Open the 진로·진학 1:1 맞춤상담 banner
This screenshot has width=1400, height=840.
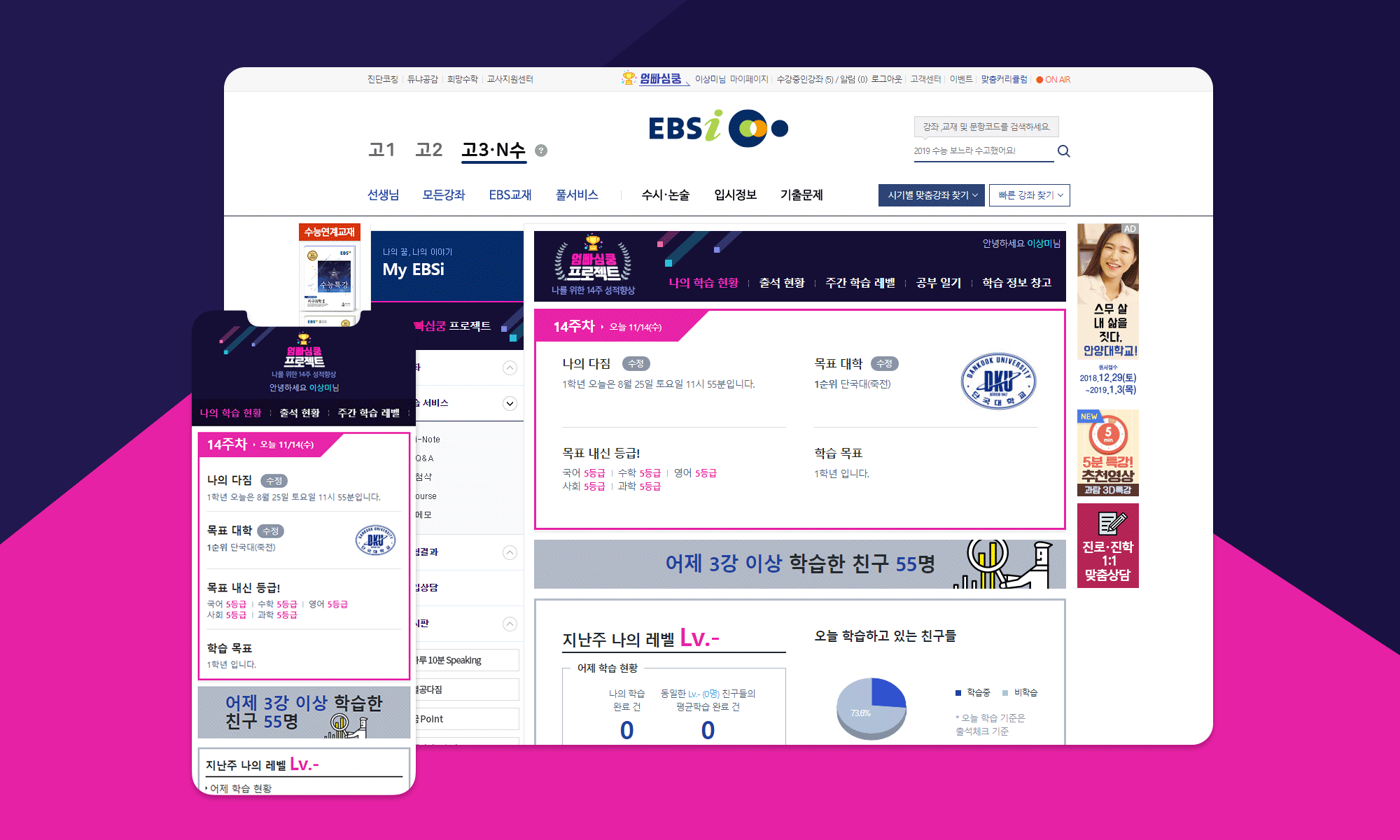pos(1108,545)
